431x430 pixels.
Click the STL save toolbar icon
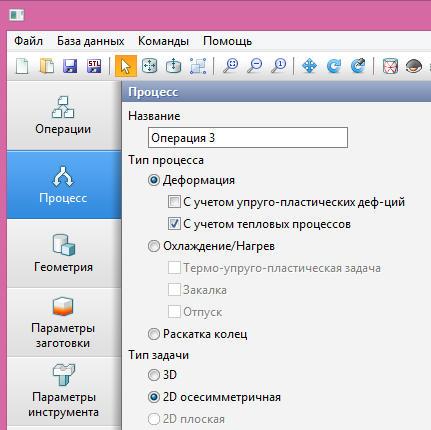(x=94, y=66)
